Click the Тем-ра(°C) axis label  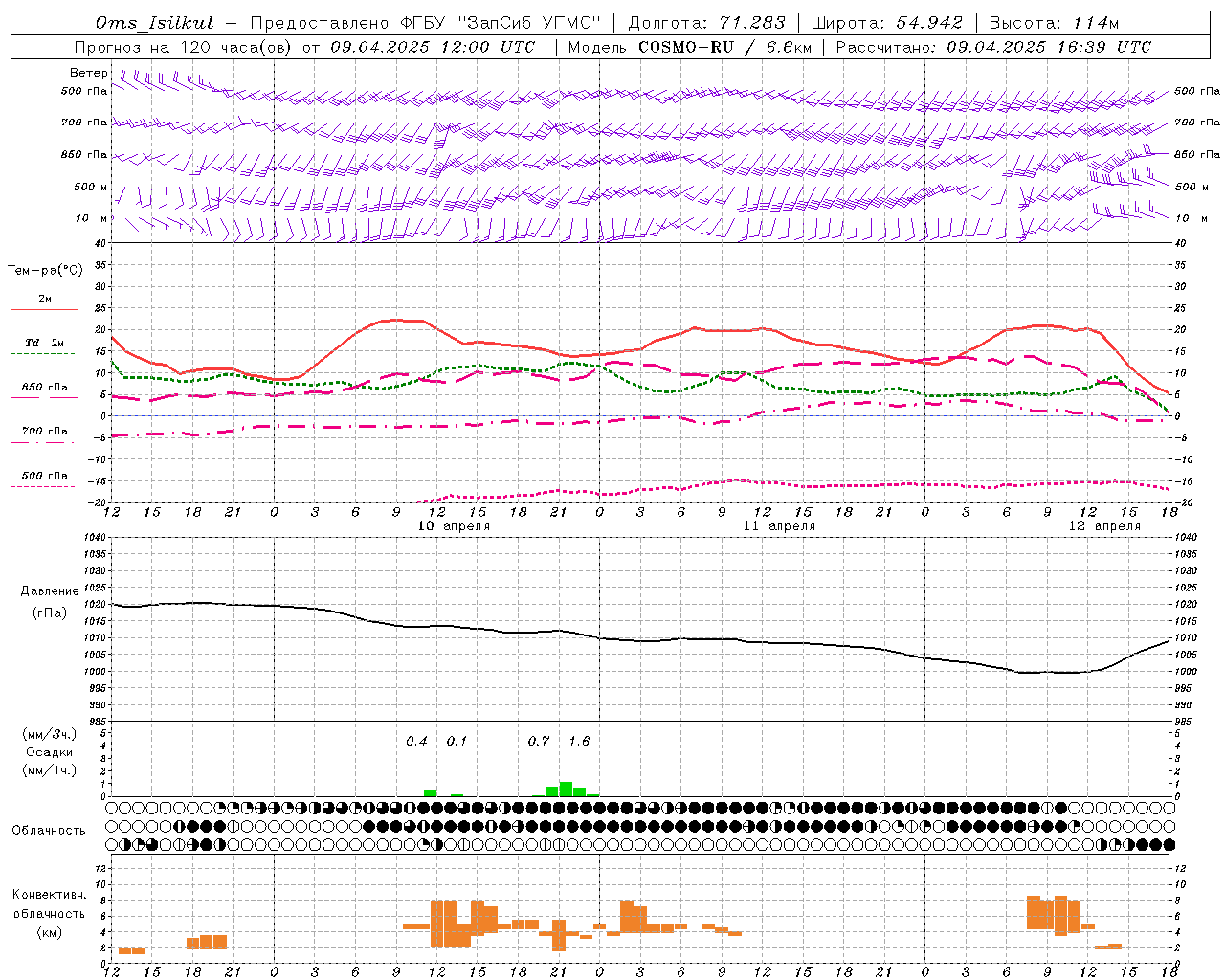[x=45, y=271]
